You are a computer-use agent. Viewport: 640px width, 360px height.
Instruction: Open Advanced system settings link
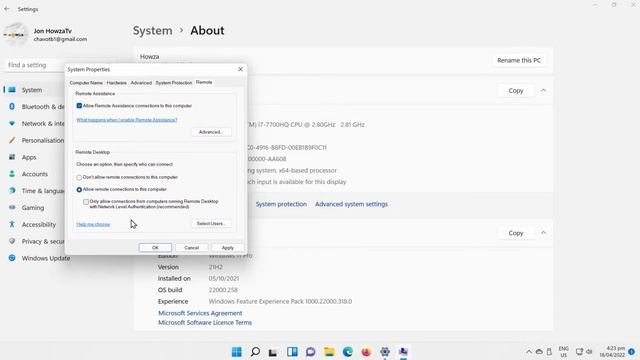click(351, 204)
